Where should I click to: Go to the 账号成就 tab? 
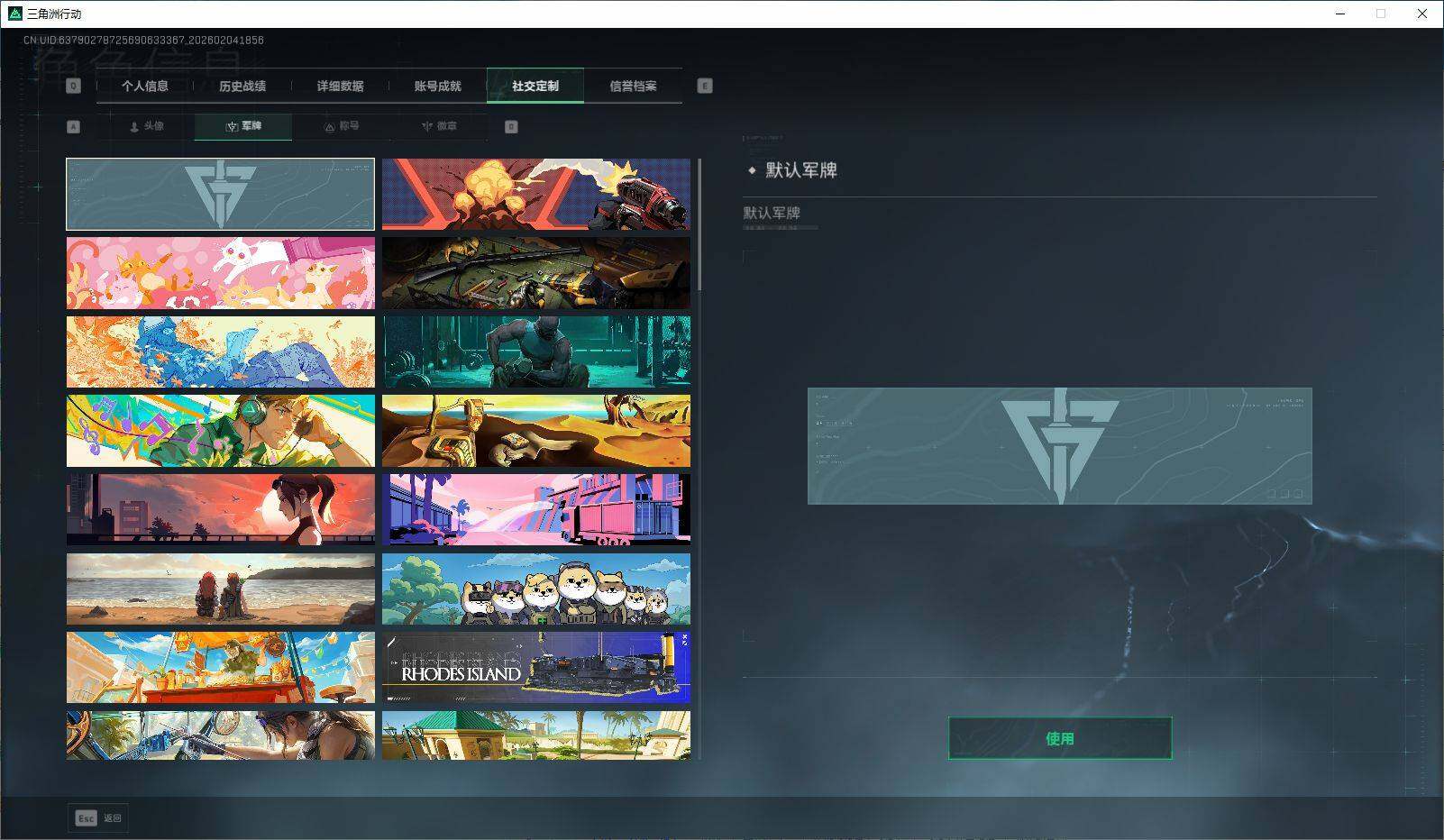(x=437, y=87)
